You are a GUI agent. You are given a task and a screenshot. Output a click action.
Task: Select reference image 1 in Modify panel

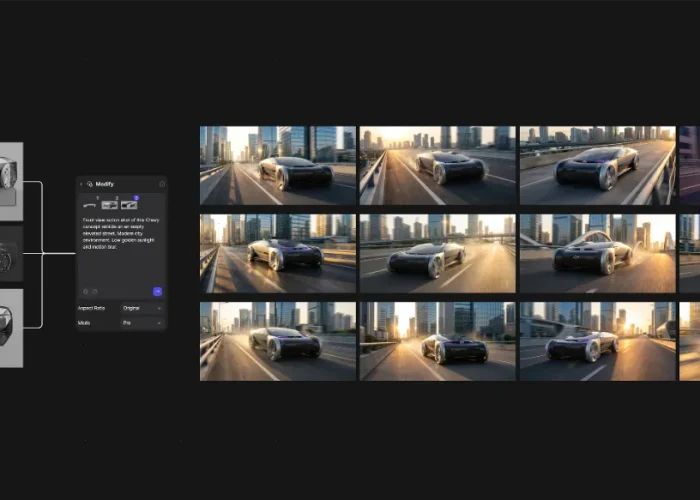click(x=90, y=205)
